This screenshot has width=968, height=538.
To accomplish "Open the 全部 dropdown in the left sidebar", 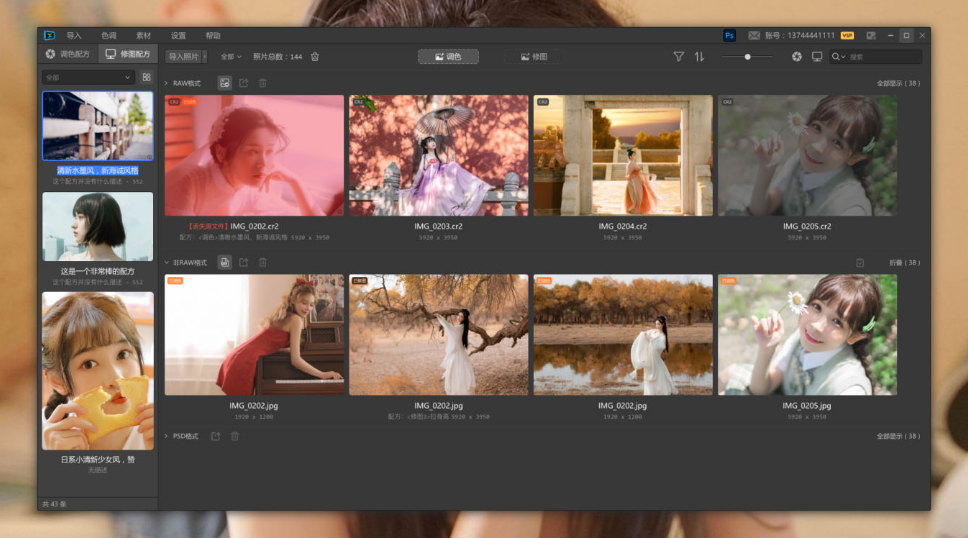I will tap(87, 77).
